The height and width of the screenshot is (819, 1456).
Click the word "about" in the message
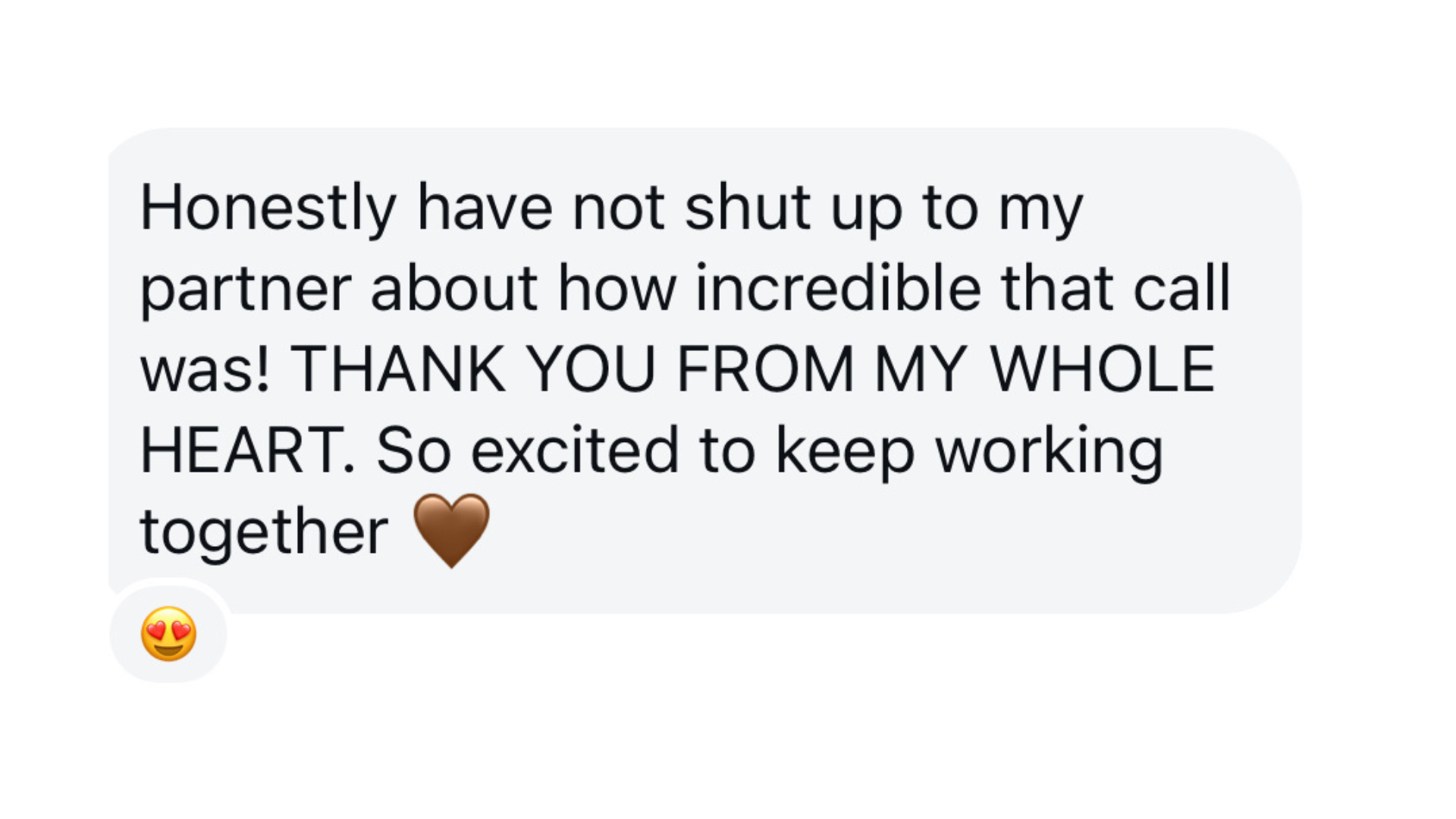pos(453,288)
